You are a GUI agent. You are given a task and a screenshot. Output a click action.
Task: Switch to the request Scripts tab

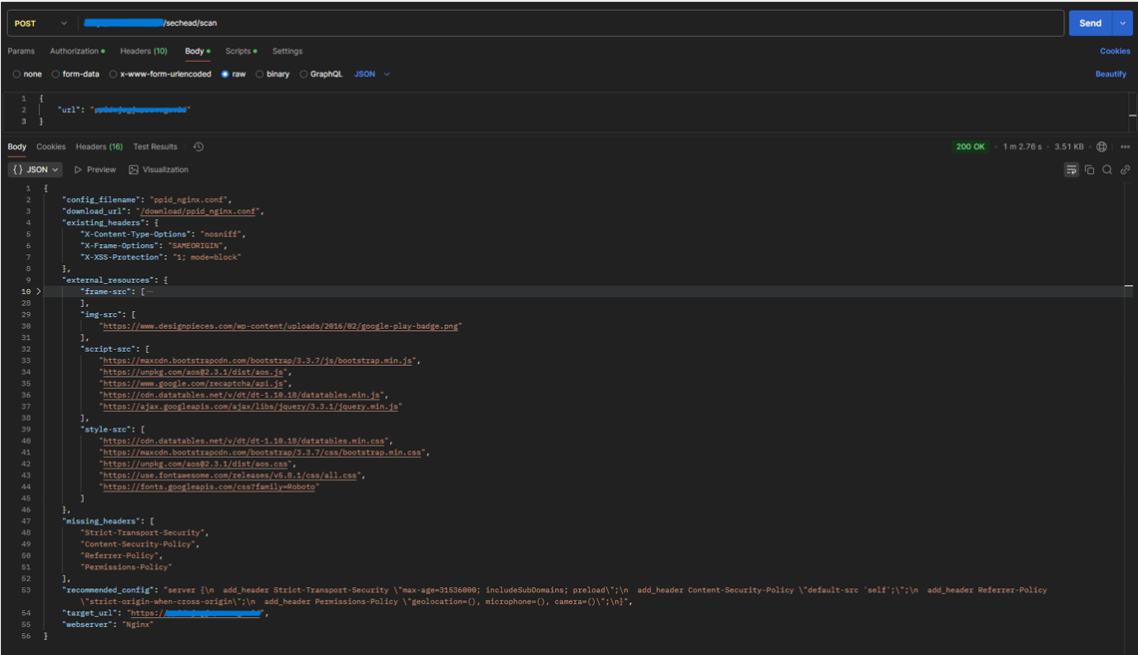coord(238,51)
